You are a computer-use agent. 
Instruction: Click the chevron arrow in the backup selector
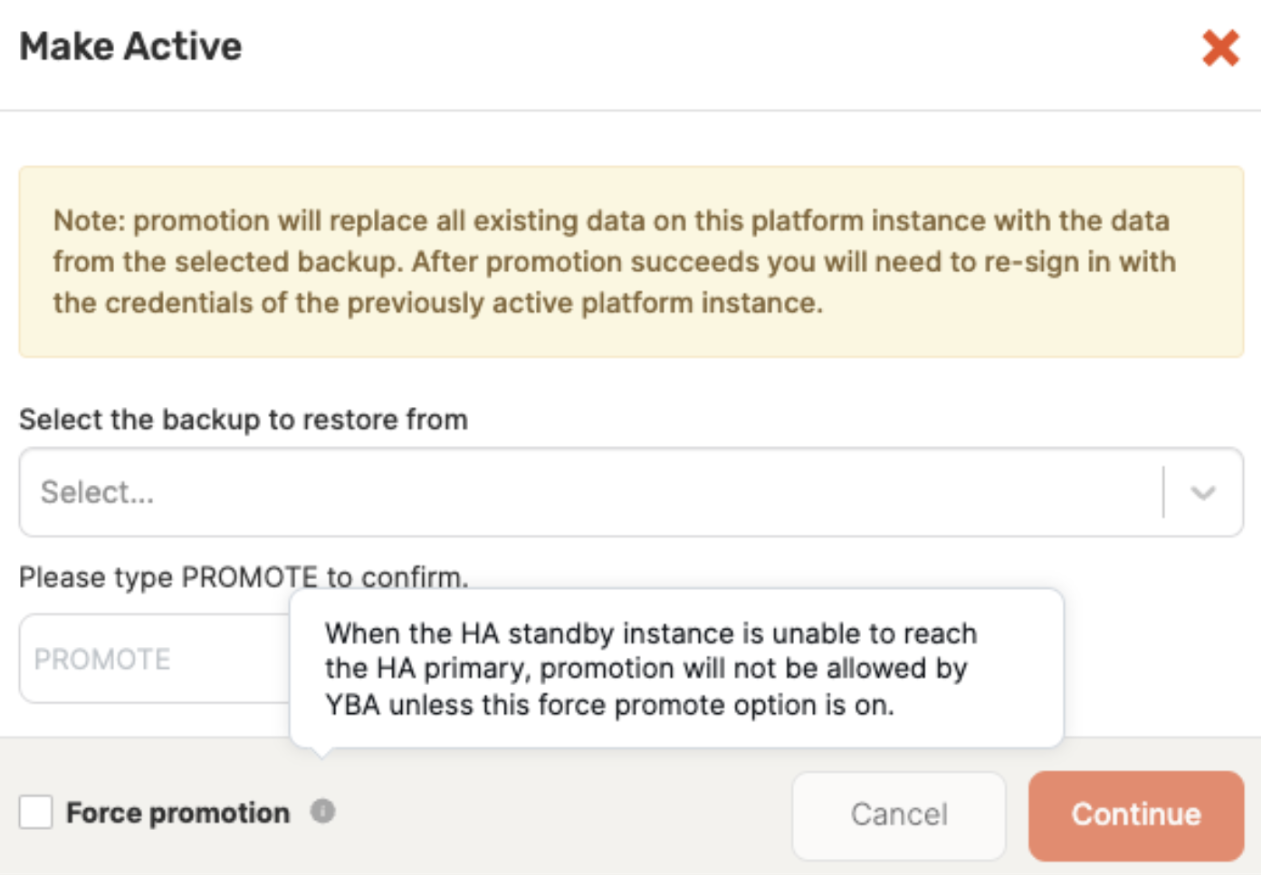tap(1203, 492)
